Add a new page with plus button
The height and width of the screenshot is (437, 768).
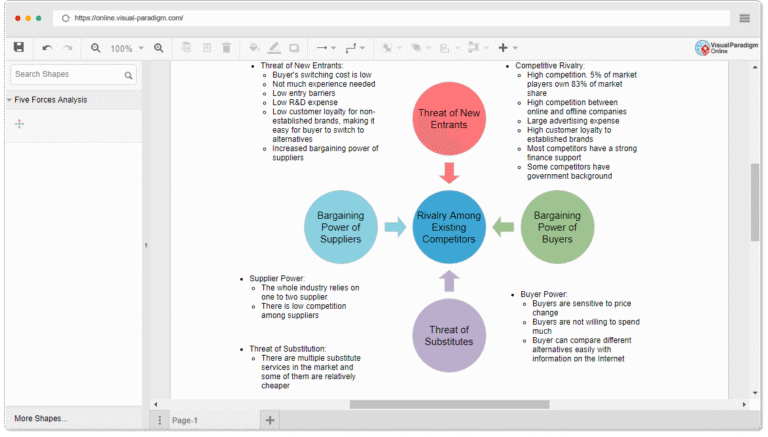269,420
